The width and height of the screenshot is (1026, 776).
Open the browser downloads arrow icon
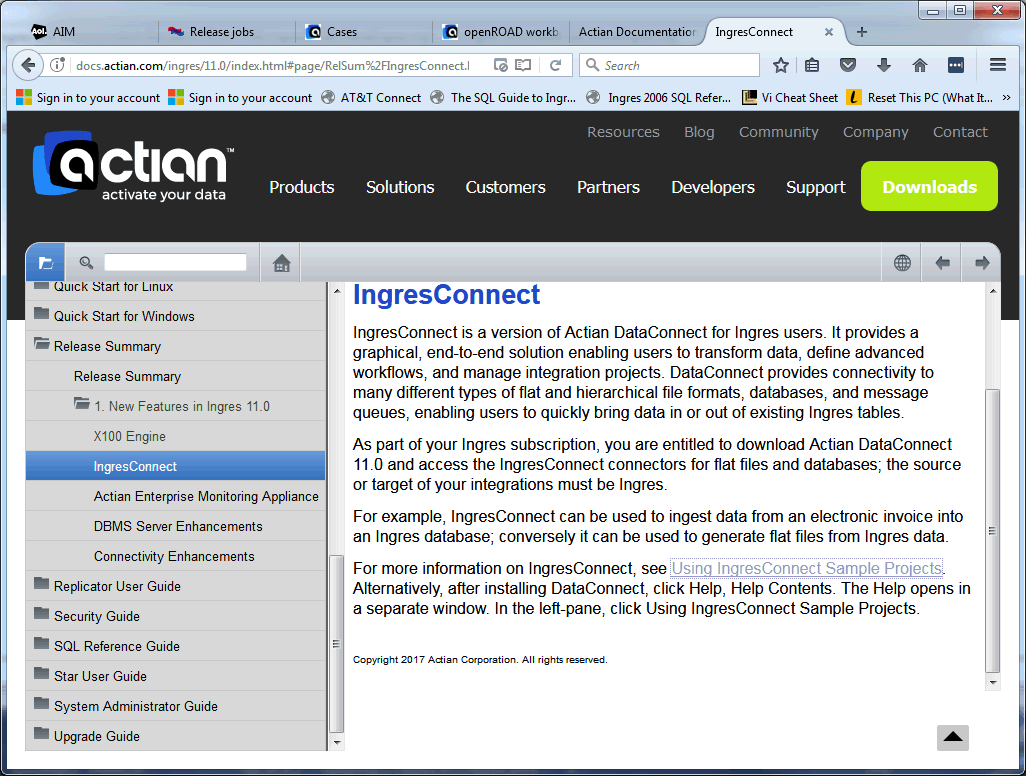[883, 65]
